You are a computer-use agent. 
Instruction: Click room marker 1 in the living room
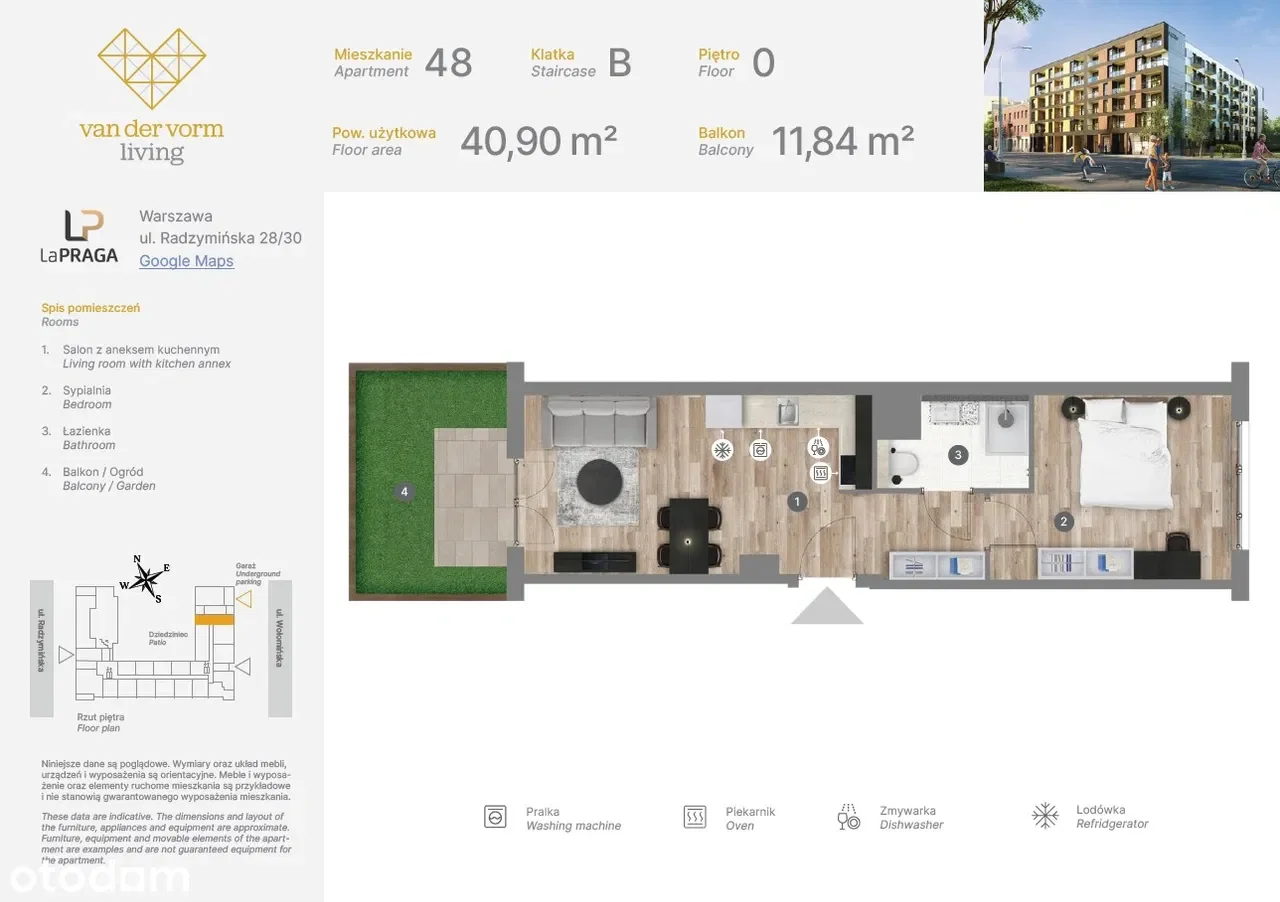(797, 502)
